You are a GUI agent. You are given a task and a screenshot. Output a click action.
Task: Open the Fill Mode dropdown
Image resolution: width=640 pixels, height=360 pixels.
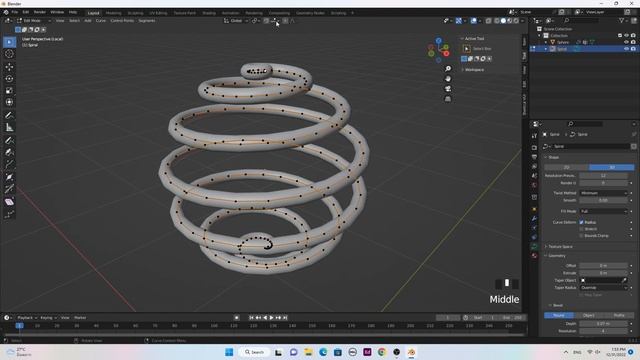[603, 211]
